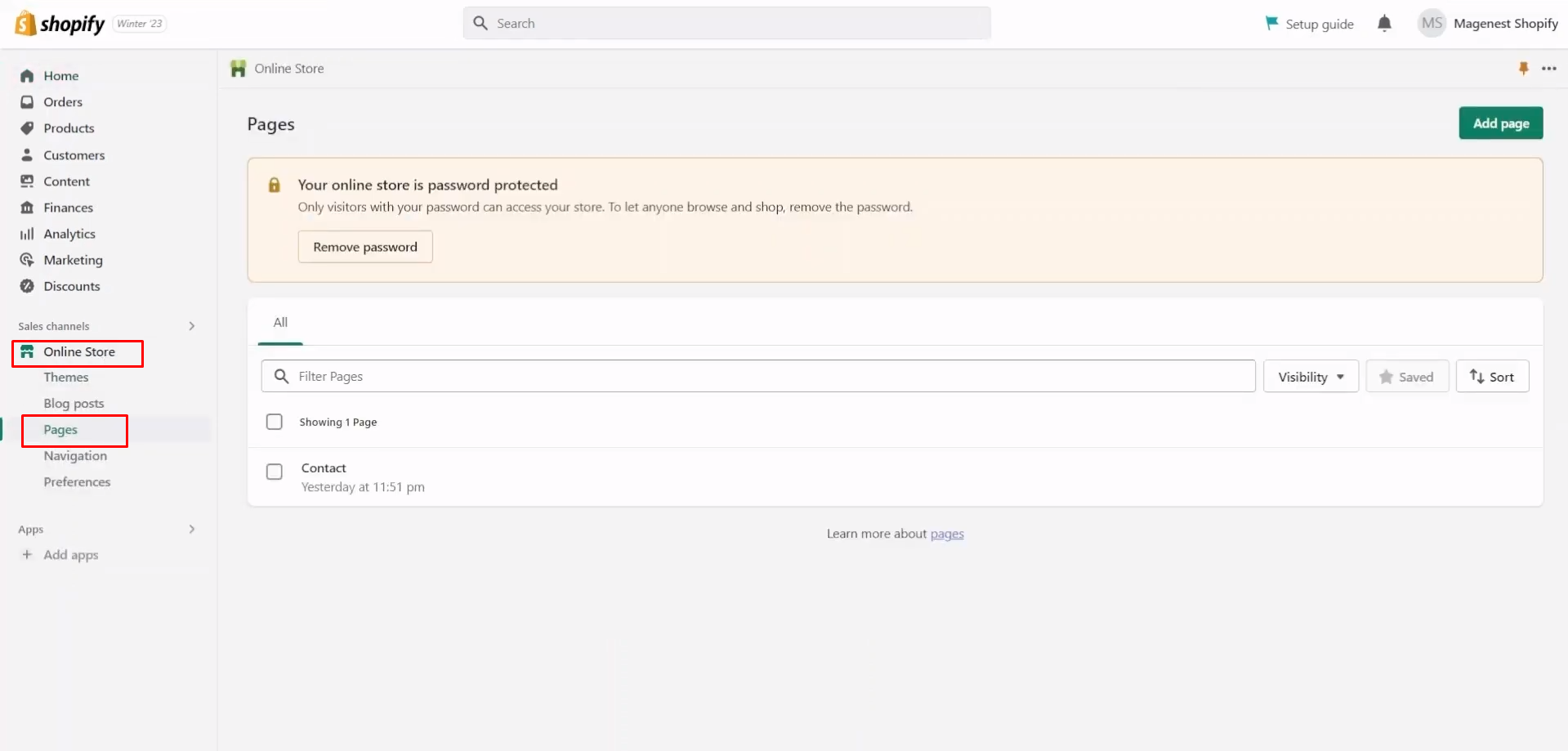Click the notifications bell icon
Viewport: 1568px width, 751px height.
click(x=1384, y=24)
